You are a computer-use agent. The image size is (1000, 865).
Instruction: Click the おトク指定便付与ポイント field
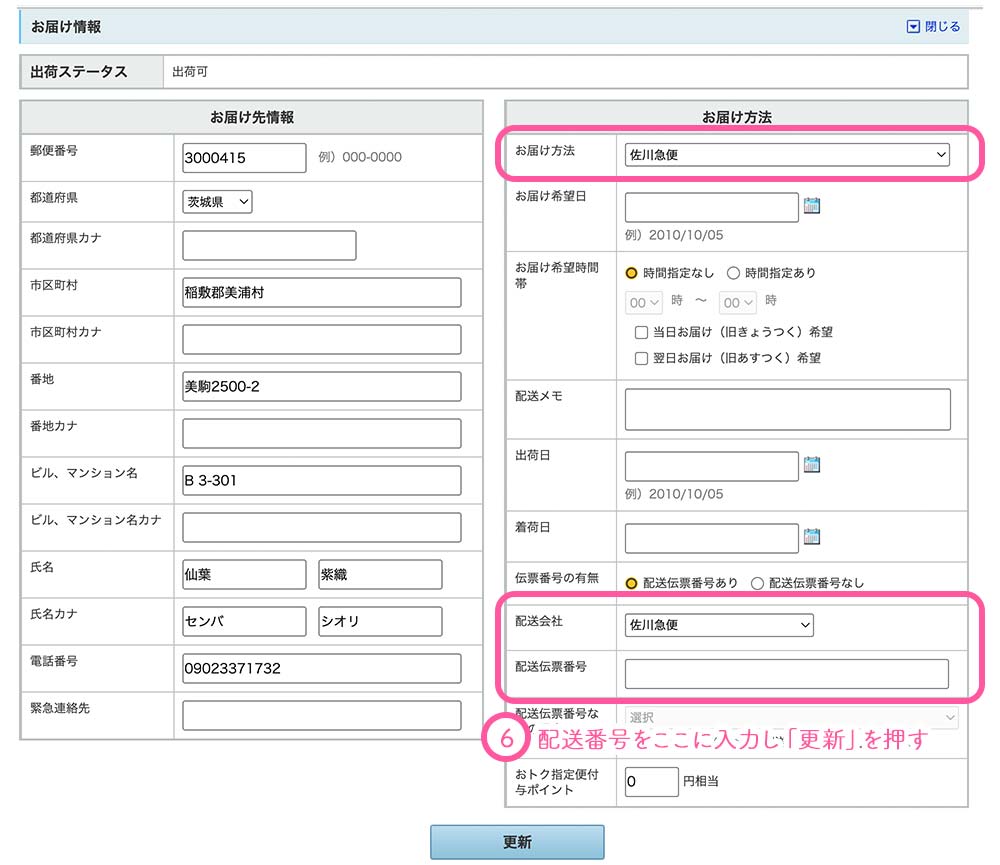(651, 782)
